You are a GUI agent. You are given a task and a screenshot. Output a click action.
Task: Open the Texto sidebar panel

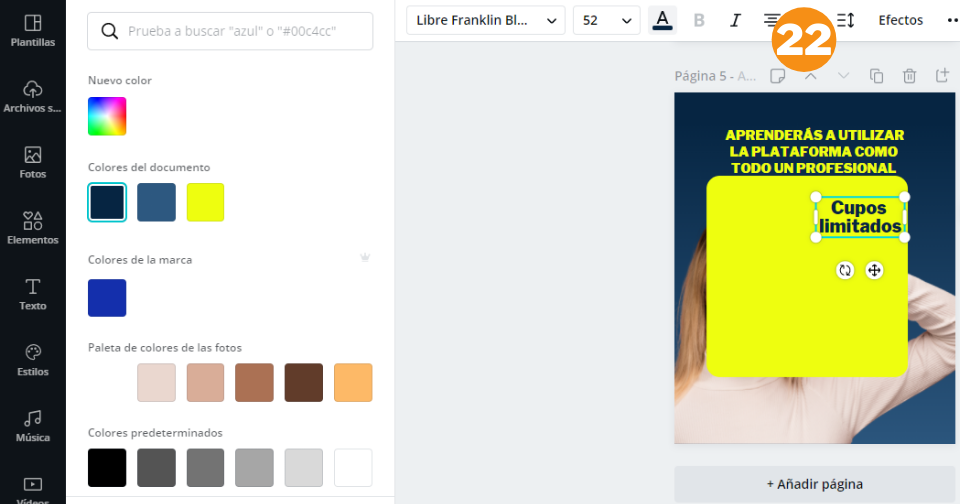coord(32,295)
